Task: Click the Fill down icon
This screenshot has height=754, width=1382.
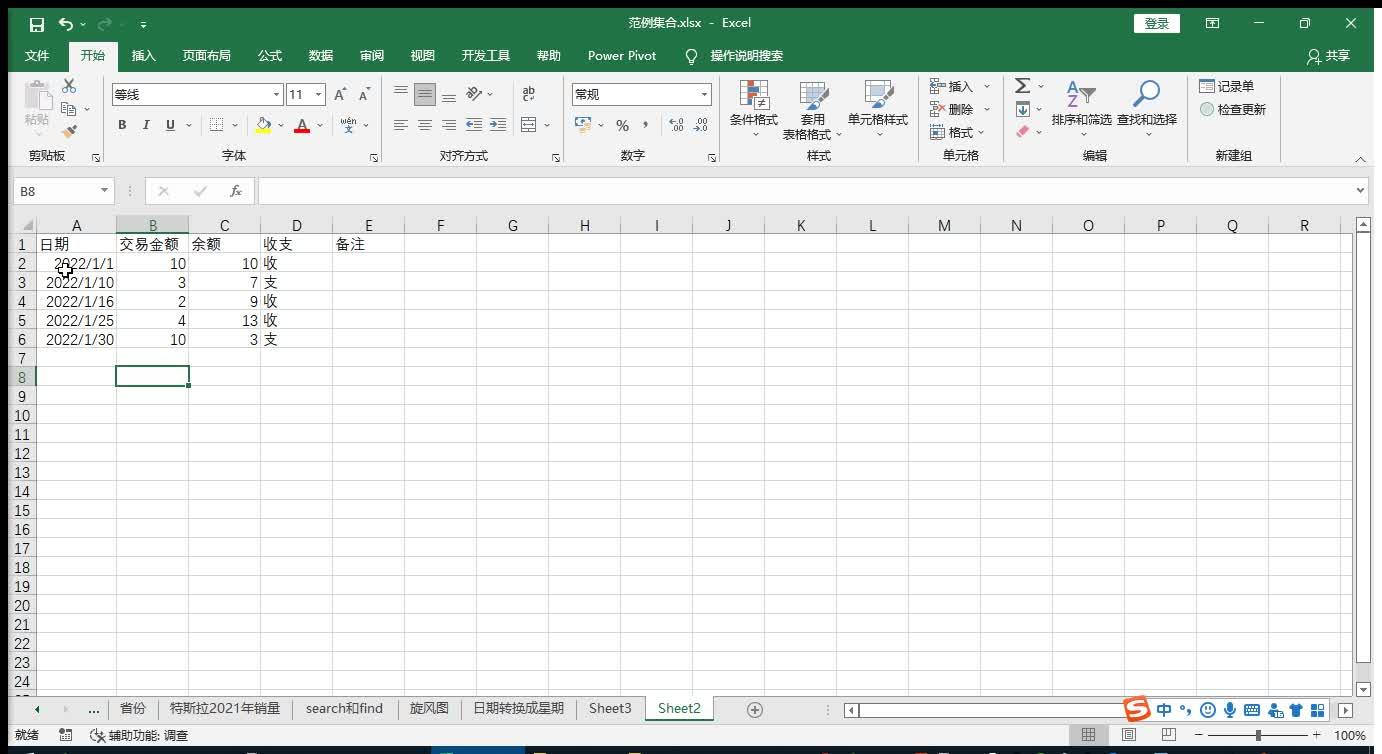Action: point(1022,109)
